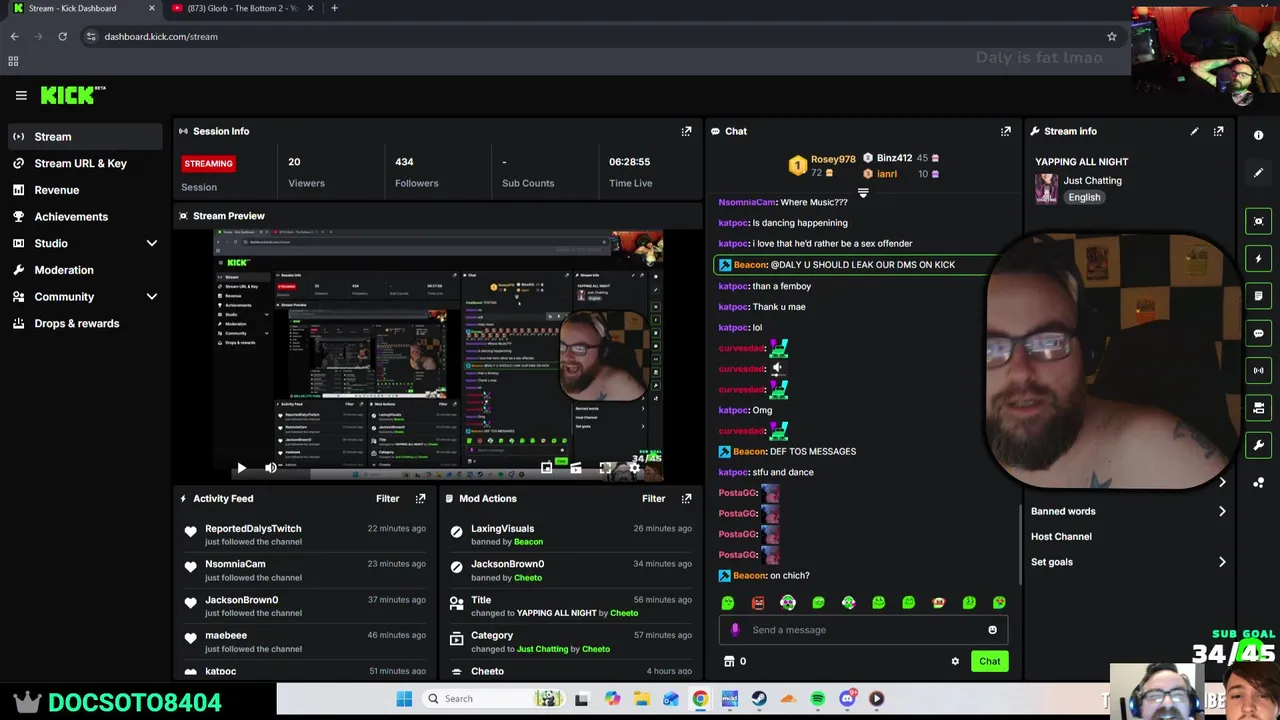Toggle the wrench stream info widget in sidebar
Screen dimensions: 1280x720
pyautogui.click(x=1259, y=445)
